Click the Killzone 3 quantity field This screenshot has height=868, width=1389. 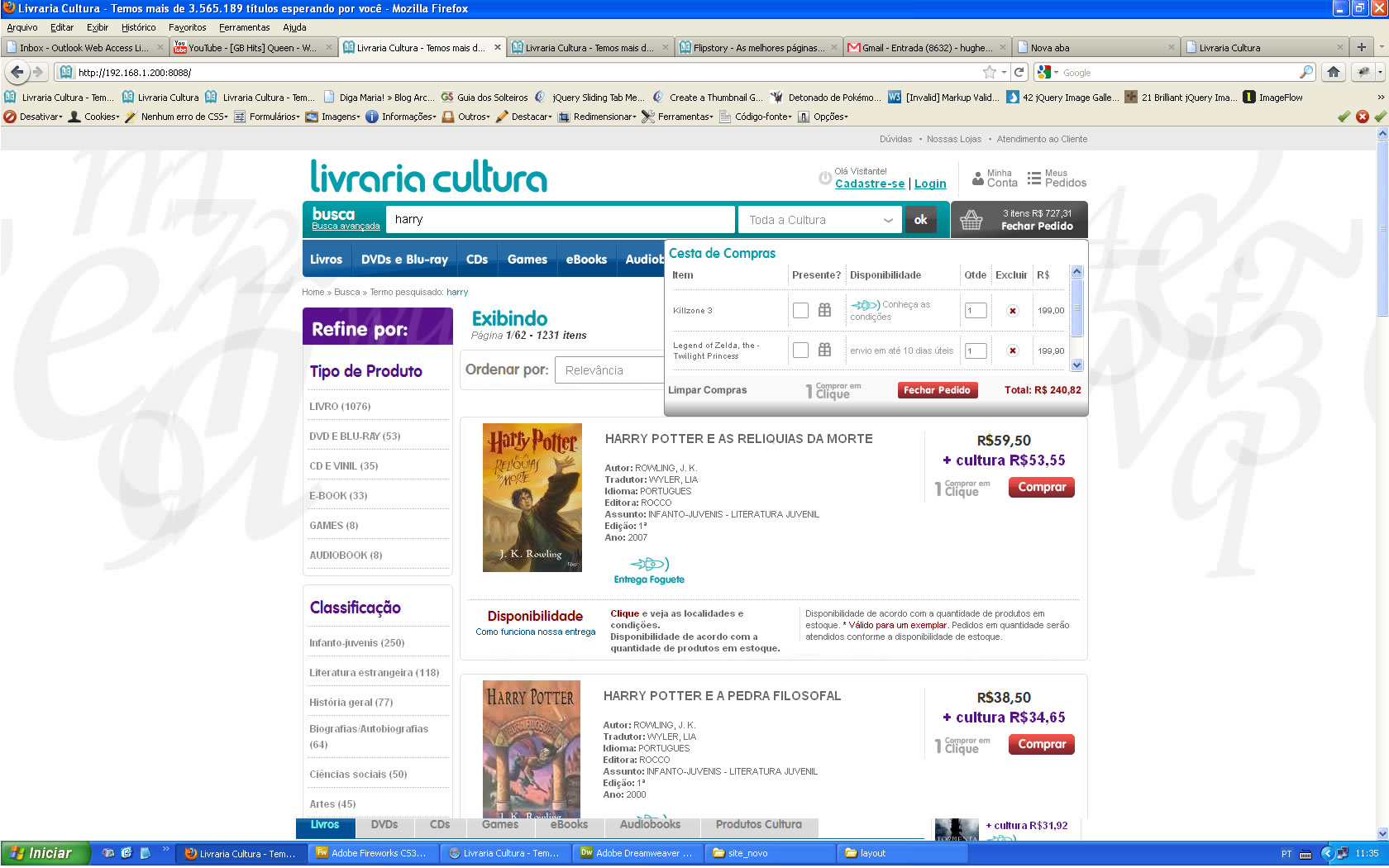coord(976,311)
